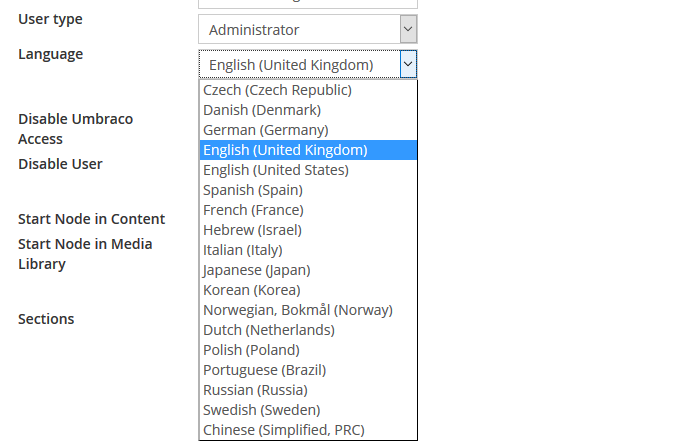This screenshot has width=692, height=442.
Task: Pick Russian (Russia) from list
Action: tap(255, 390)
